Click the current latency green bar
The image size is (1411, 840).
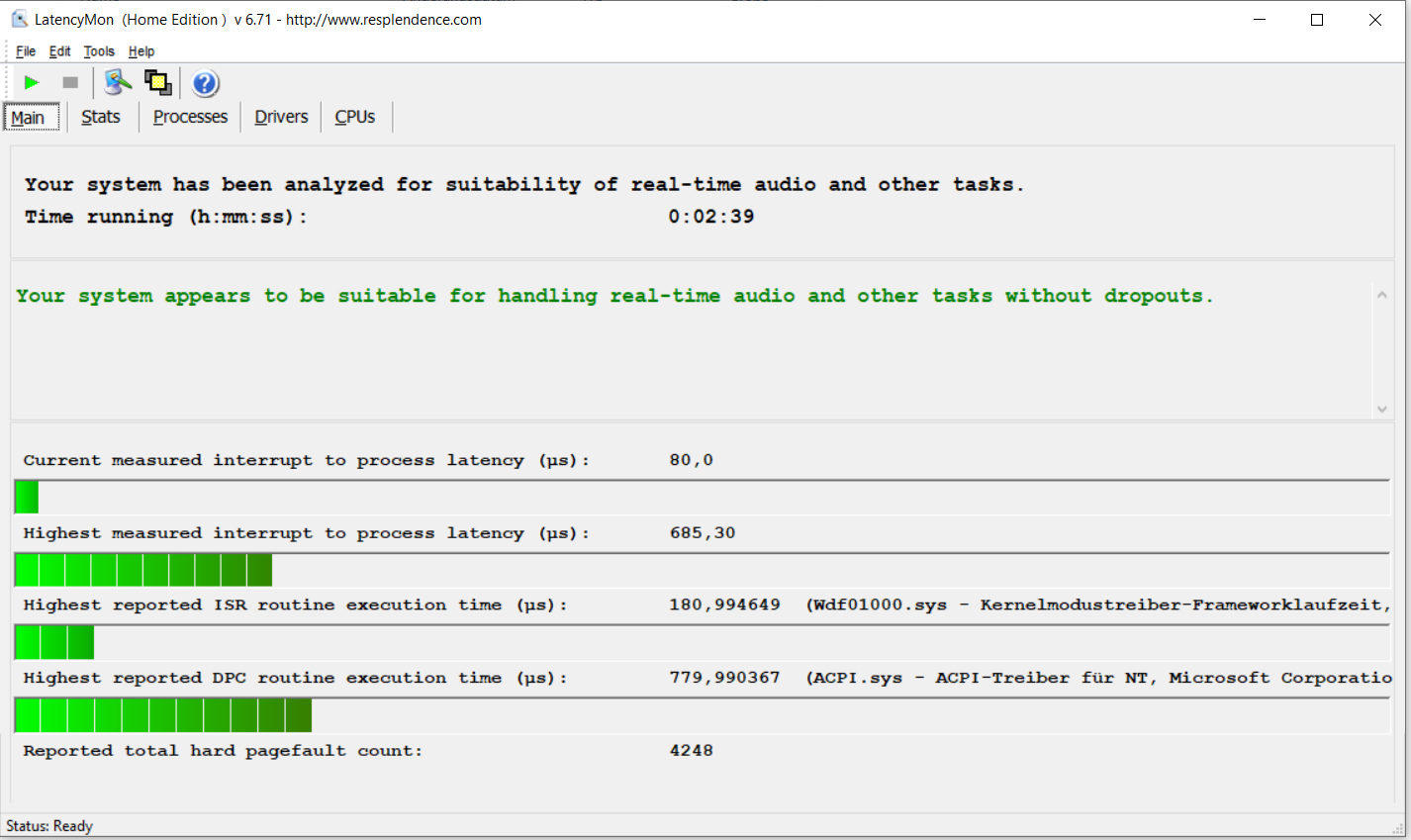point(27,497)
